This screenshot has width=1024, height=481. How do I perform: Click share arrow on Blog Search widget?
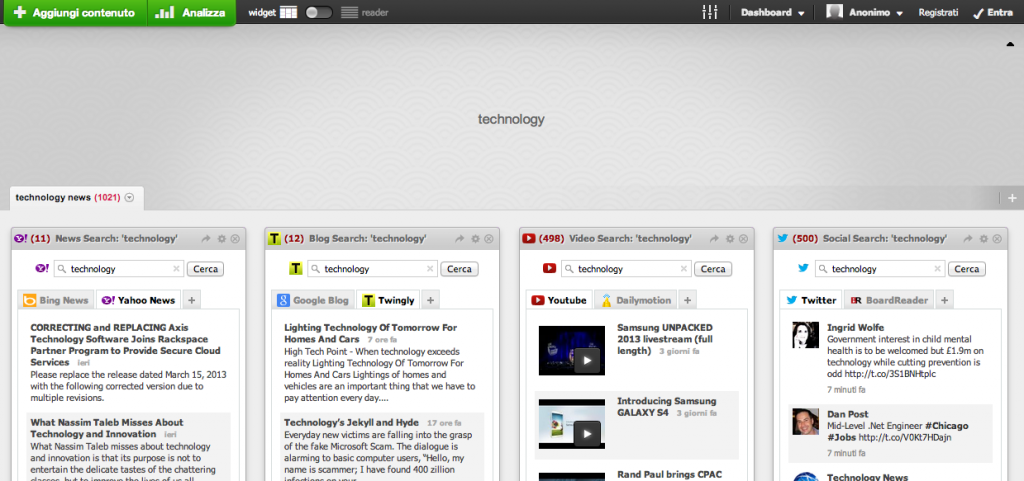tap(459, 239)
